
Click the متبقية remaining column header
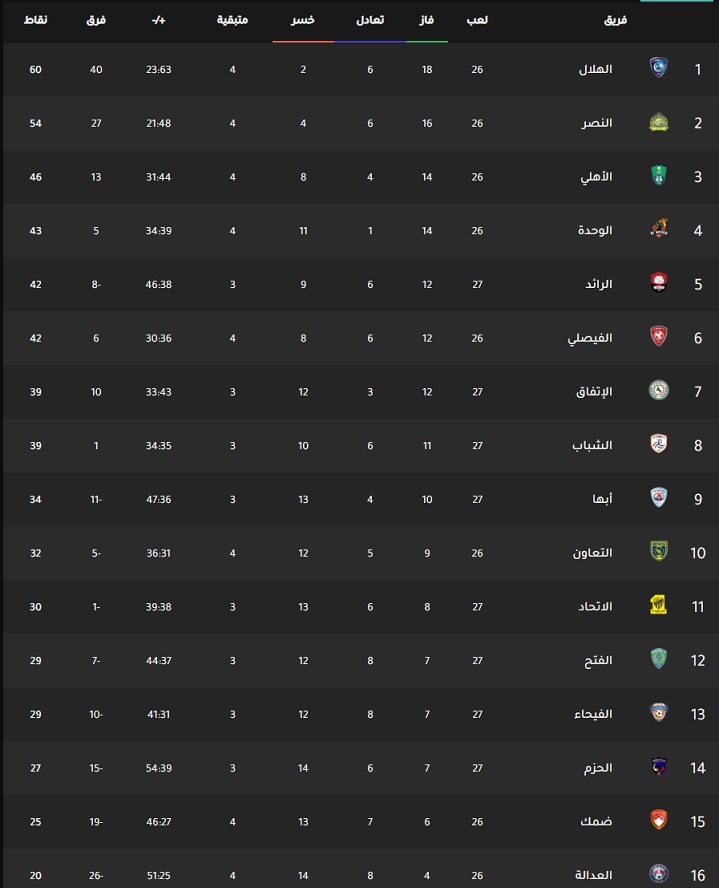[232, 20]
